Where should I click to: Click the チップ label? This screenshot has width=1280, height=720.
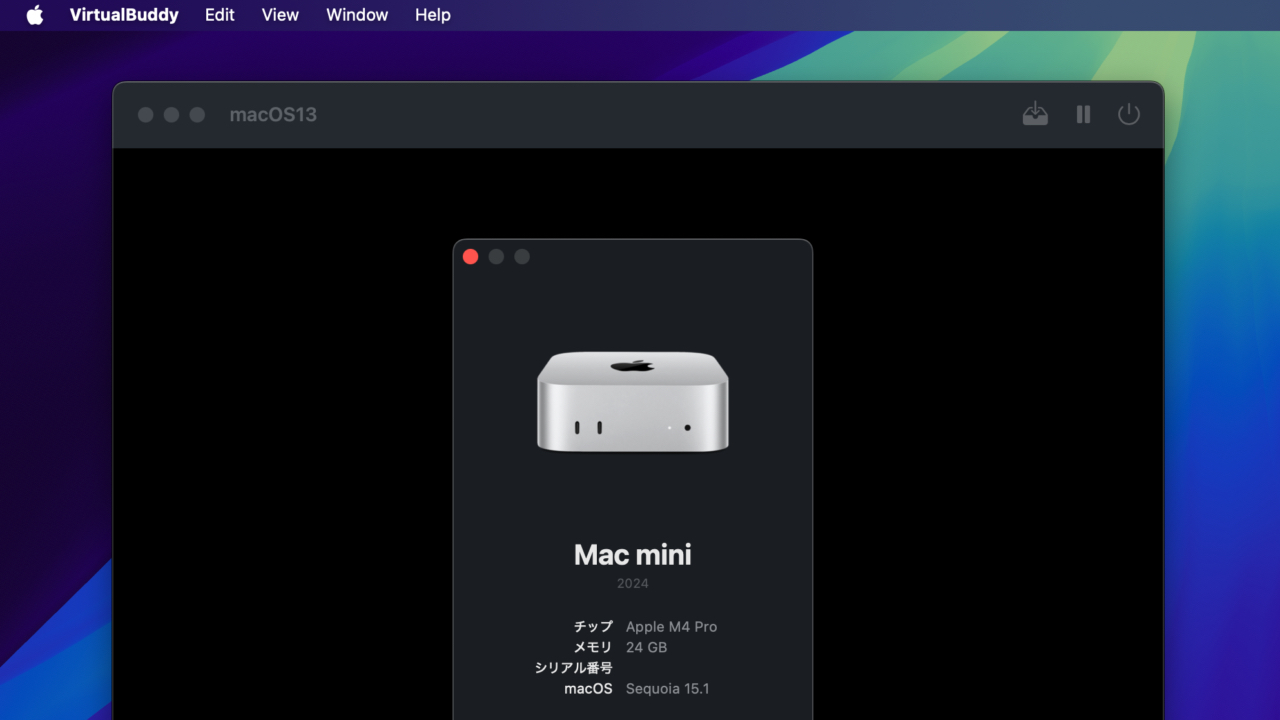593,627
